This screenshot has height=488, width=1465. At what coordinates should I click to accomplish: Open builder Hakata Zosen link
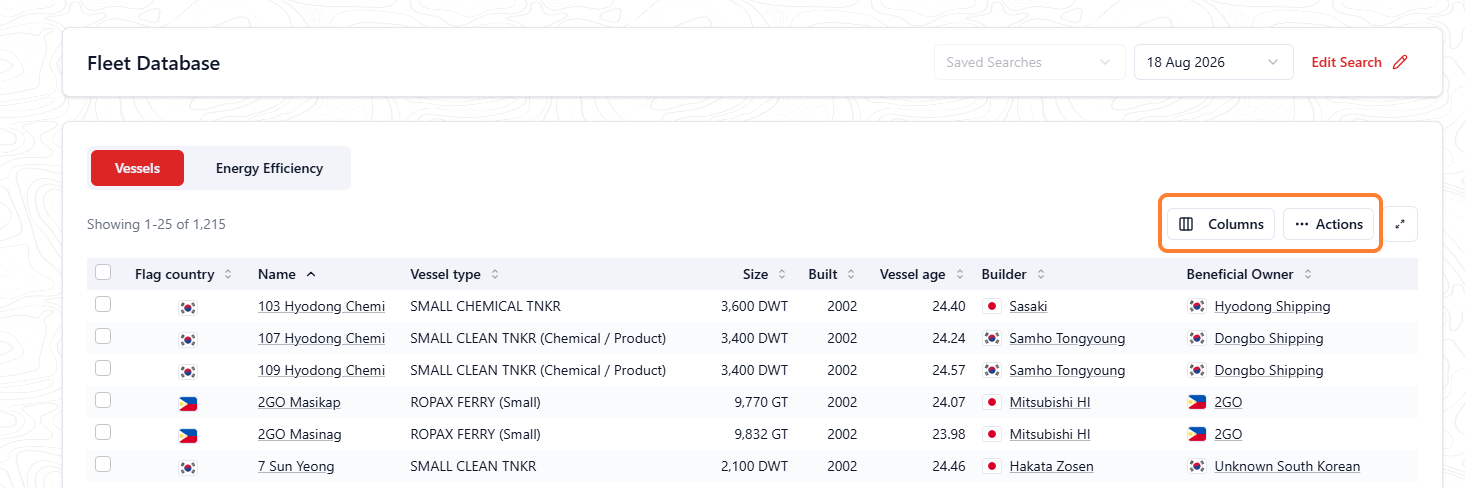(1051, 466)
